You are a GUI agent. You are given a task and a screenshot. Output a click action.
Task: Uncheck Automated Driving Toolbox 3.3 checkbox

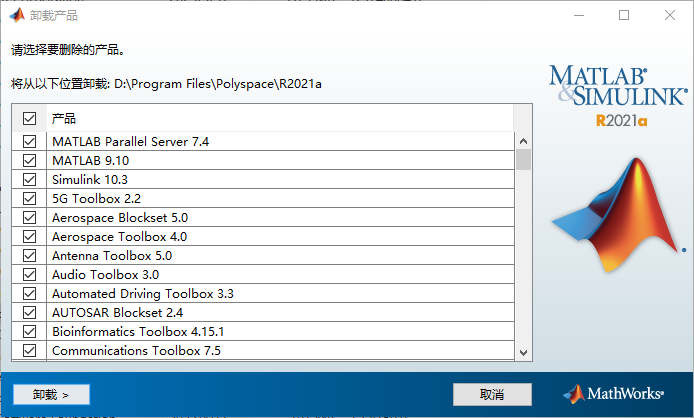(30, 294)
